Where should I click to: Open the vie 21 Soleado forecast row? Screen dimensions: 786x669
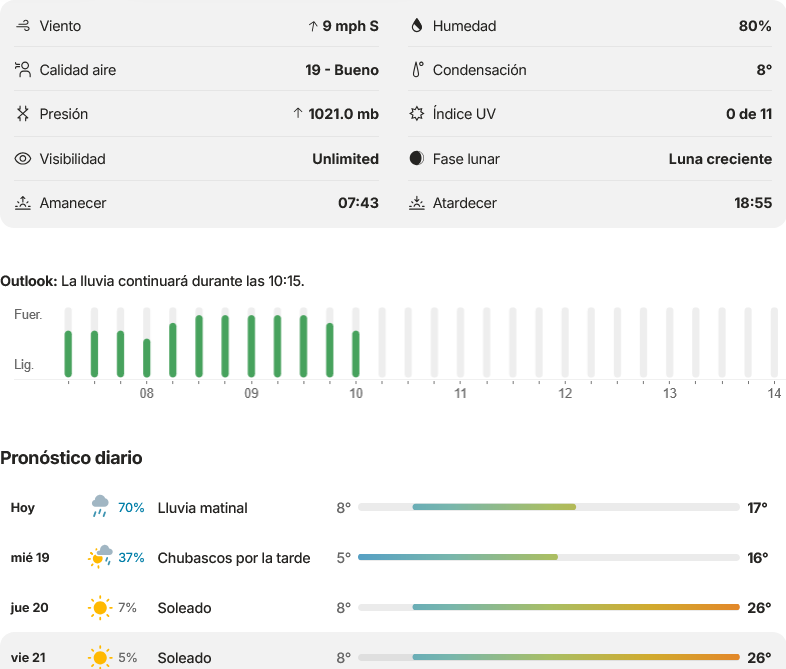393,651
